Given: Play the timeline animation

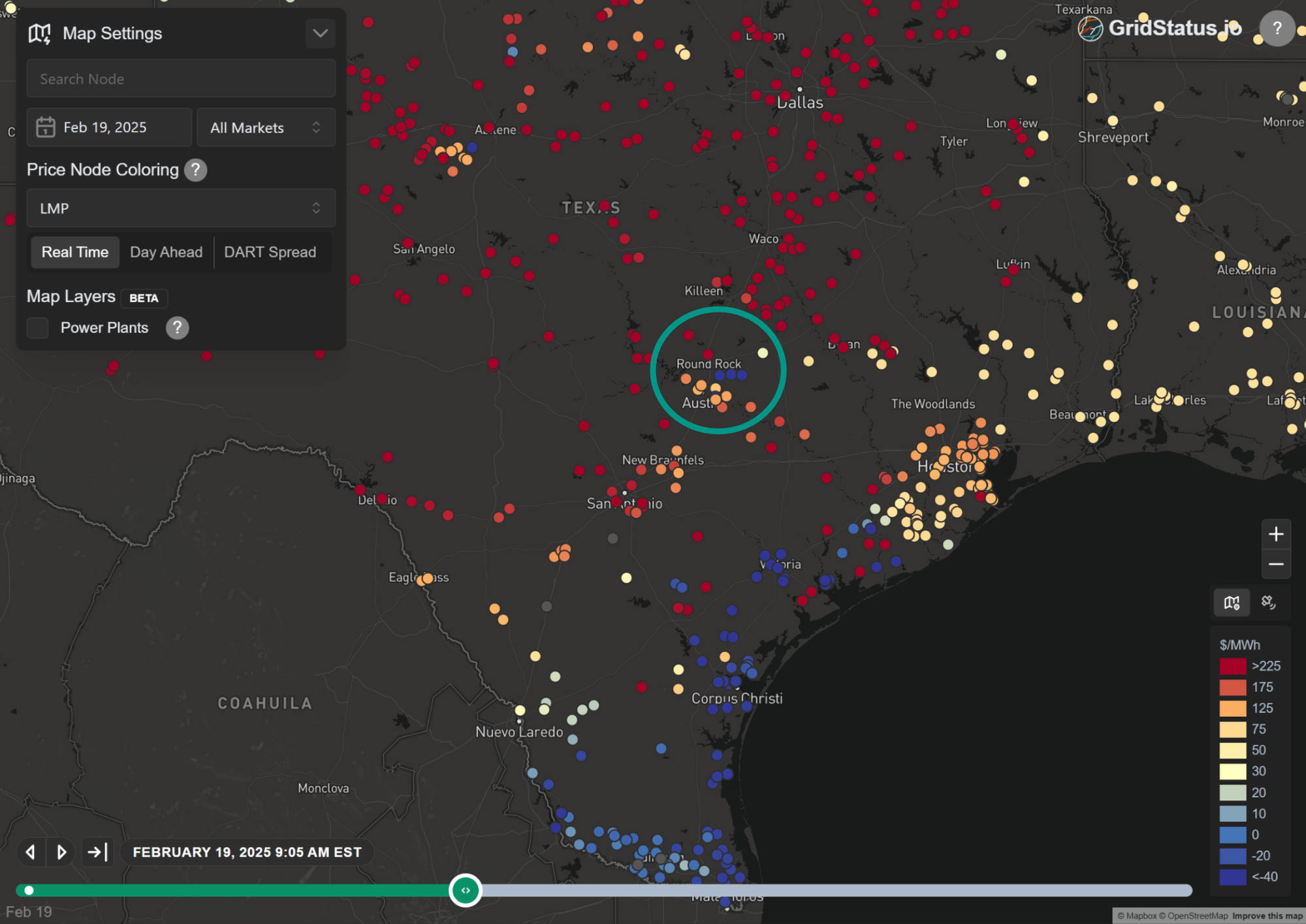Looking at the screenshot, I should pos(61,852).
